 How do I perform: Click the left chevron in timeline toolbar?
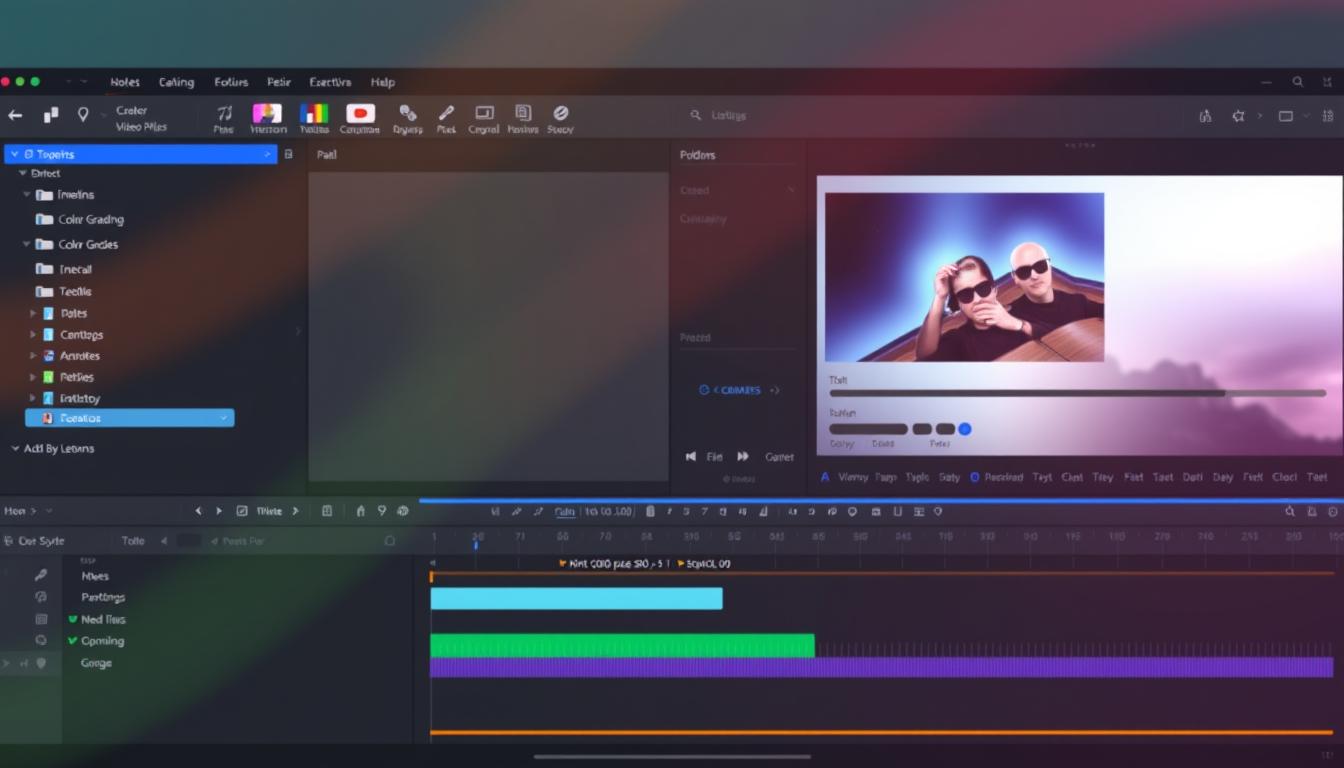point(198,511)
